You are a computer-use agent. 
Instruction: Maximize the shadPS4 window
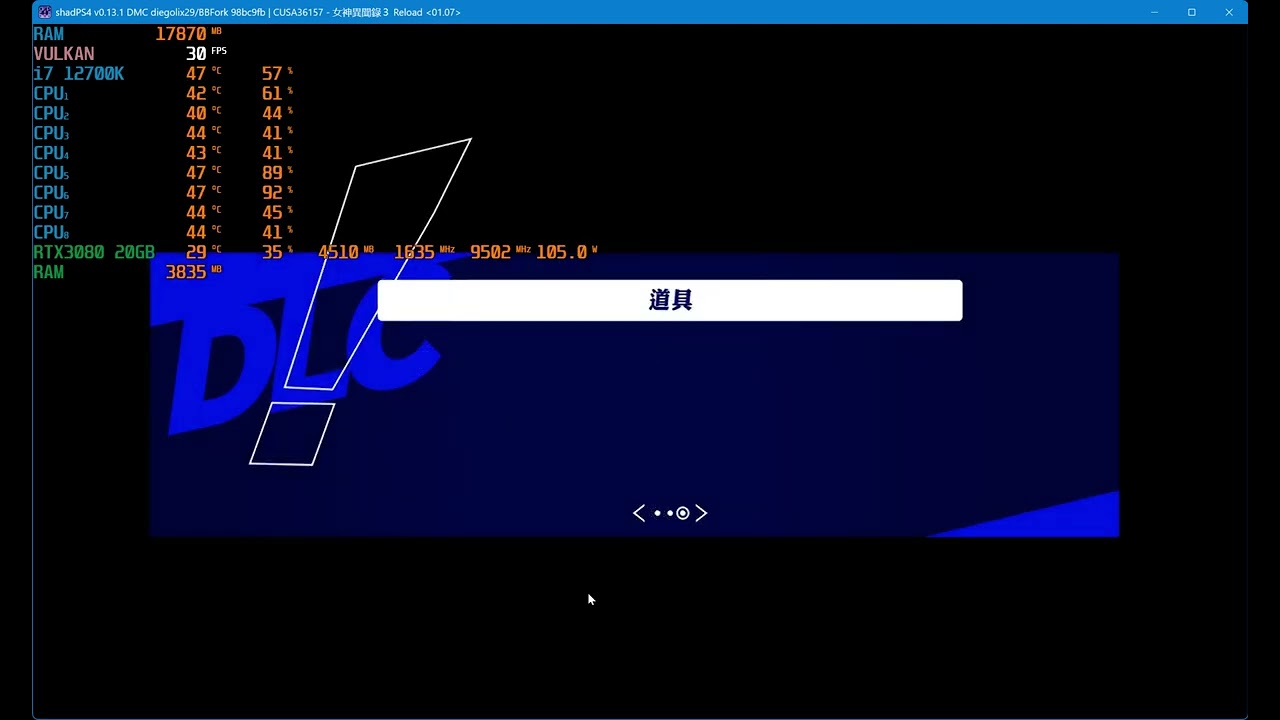1191,12
